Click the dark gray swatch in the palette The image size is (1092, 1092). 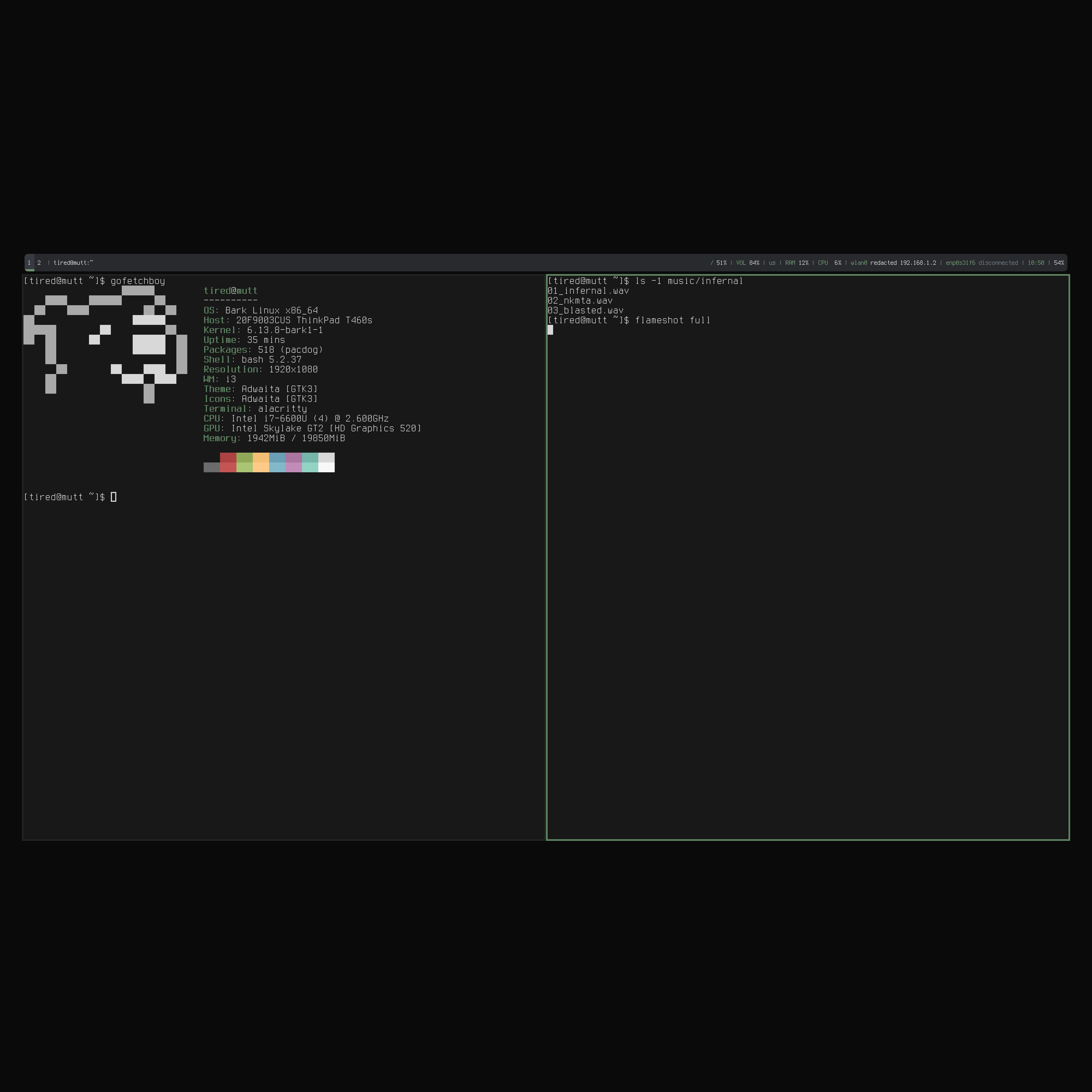pos(211,467)
